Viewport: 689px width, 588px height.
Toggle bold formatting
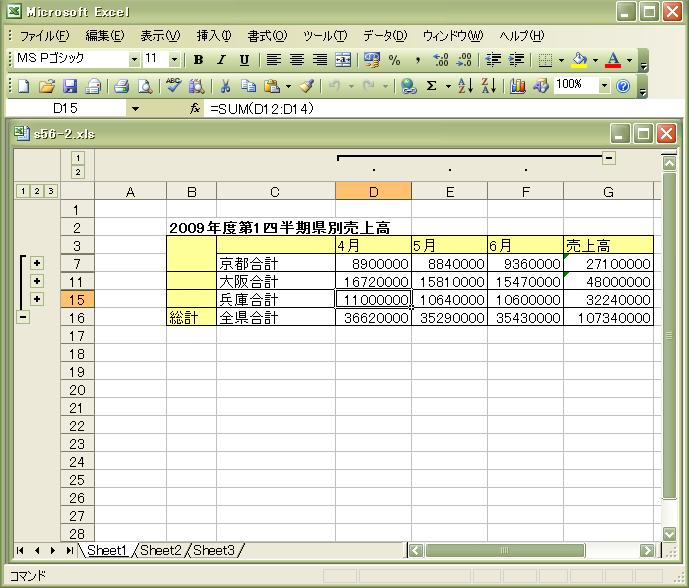tap(198, 60)
